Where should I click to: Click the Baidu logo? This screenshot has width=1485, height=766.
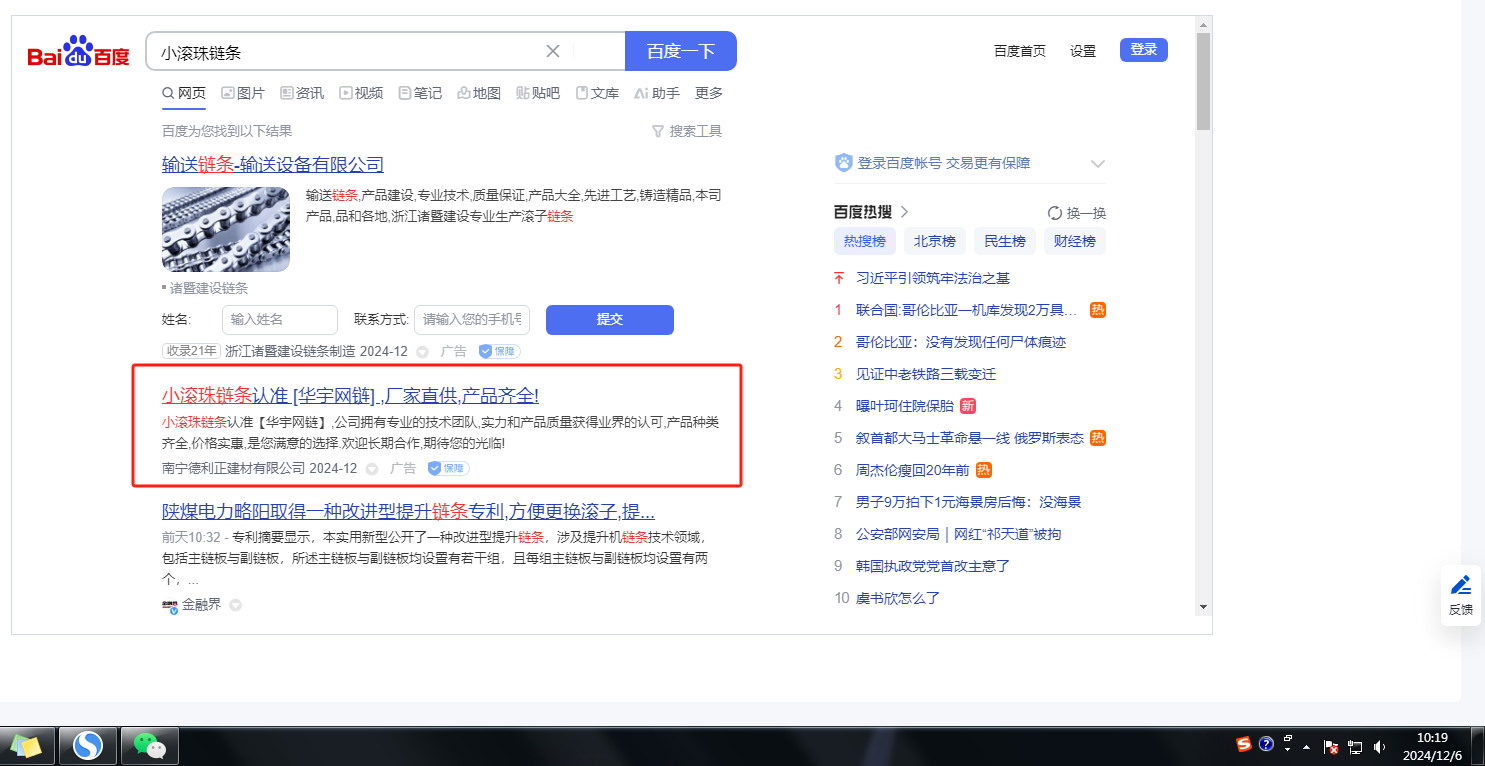[x=78, y=51]
